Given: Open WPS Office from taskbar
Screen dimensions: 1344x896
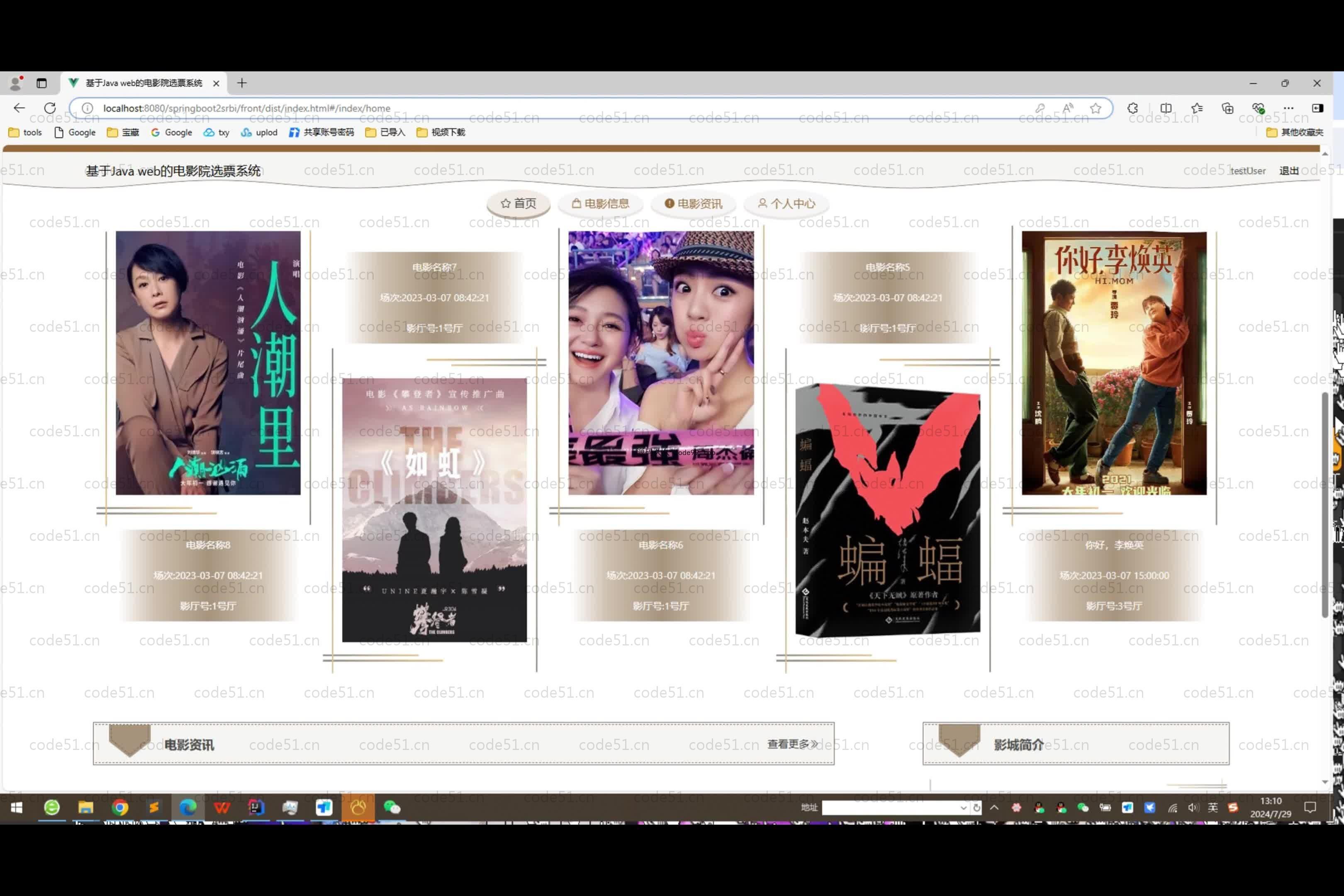Looking at the screenshot, I should pyautogui.click(x=222, y=807).
